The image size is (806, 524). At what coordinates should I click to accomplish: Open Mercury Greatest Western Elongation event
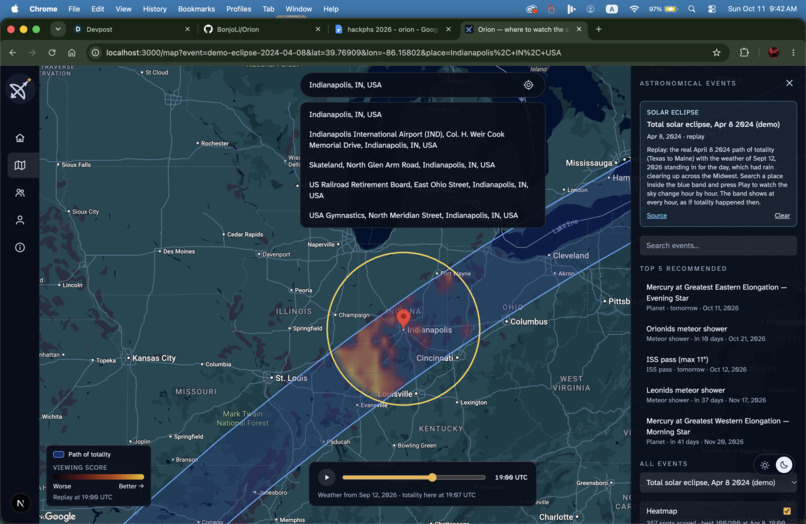coord(718,431)
